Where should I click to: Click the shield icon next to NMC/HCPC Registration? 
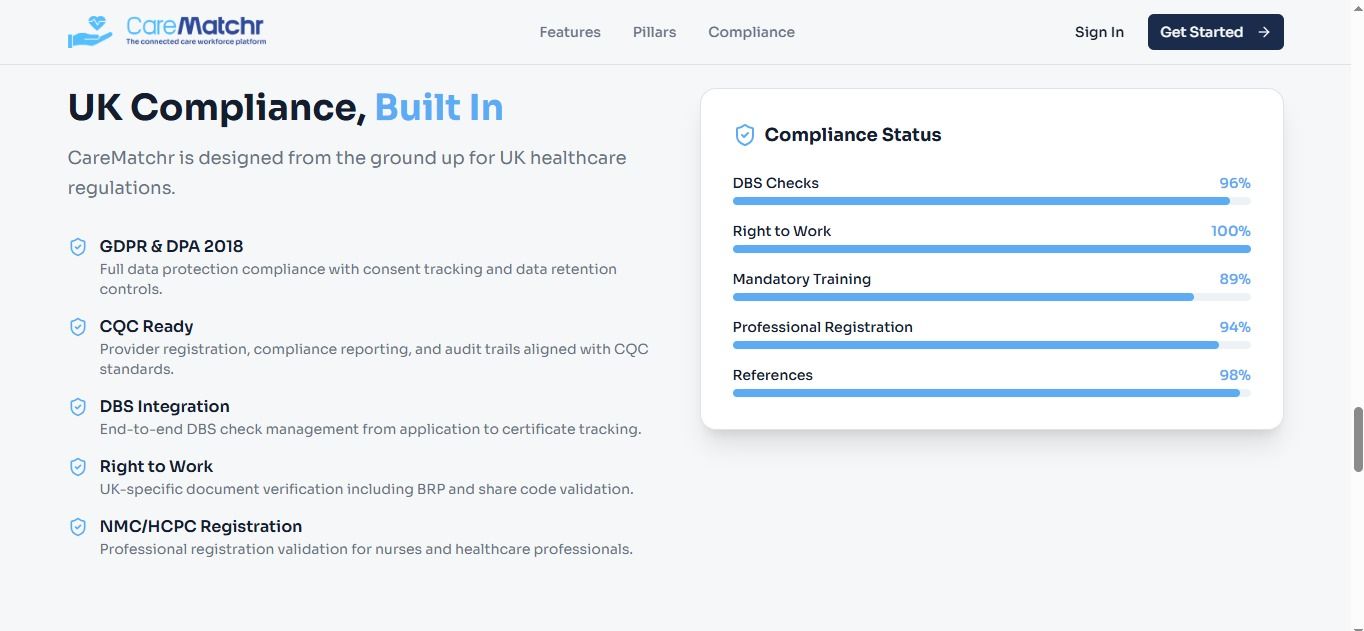[x=78, y=527]
